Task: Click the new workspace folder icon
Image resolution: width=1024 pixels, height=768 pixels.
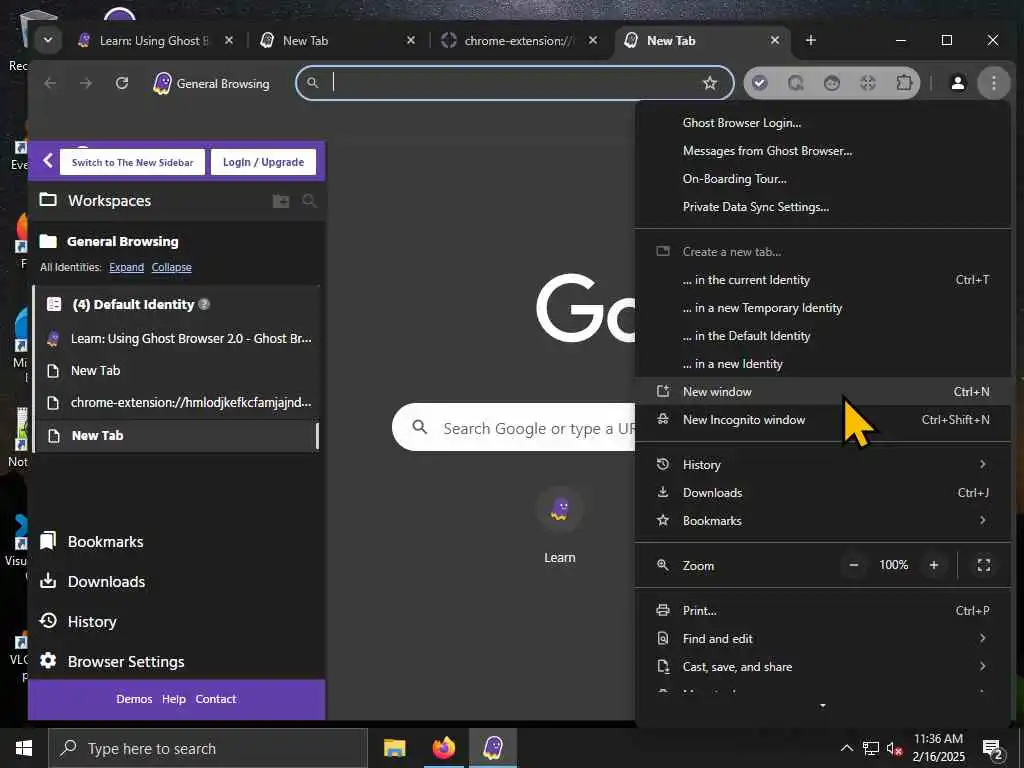Action: click(x=281, y=200)
